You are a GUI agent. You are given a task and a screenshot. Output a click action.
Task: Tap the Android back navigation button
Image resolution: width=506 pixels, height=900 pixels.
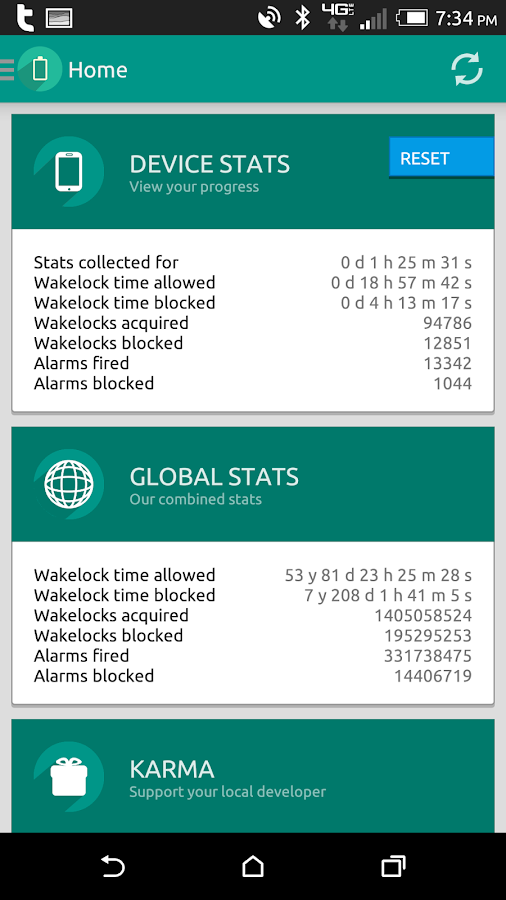tap(112, 866)
